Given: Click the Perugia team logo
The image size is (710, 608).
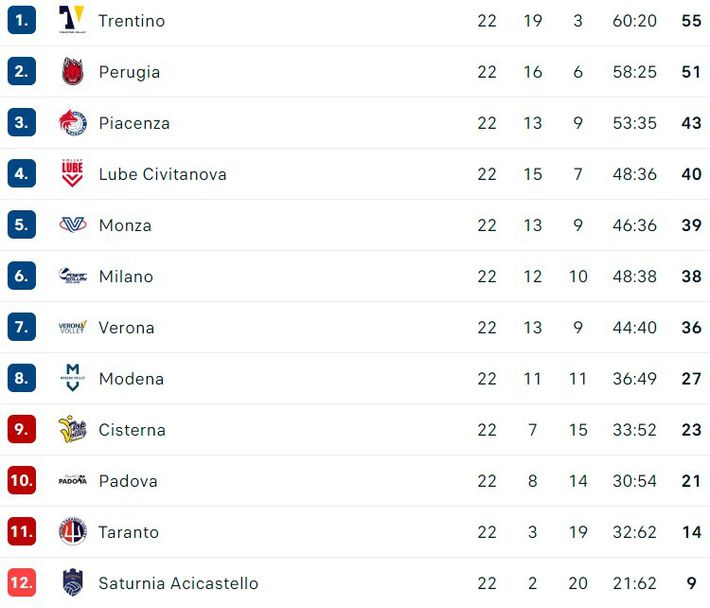Looking at the screenshot, I should (72, 72).
